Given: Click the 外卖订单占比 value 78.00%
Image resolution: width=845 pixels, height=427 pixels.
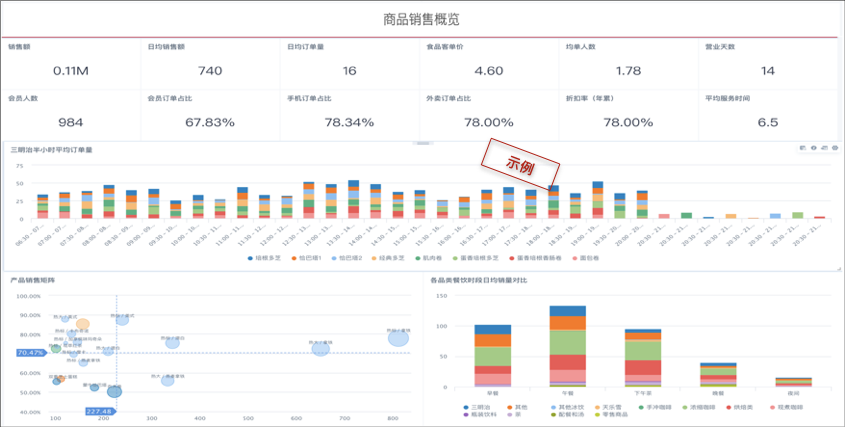Looking at the screenshot, I should pos(489,122).
